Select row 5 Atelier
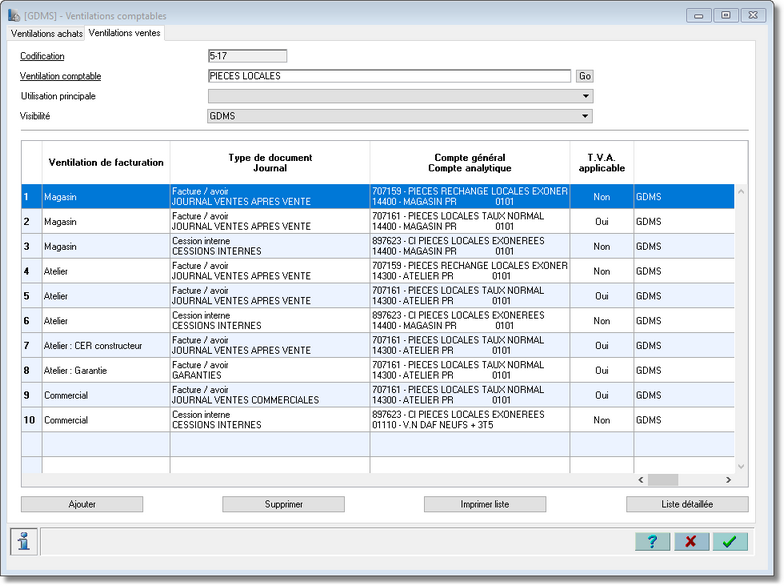This screenshot has width=784, height=586. point(378,296)
